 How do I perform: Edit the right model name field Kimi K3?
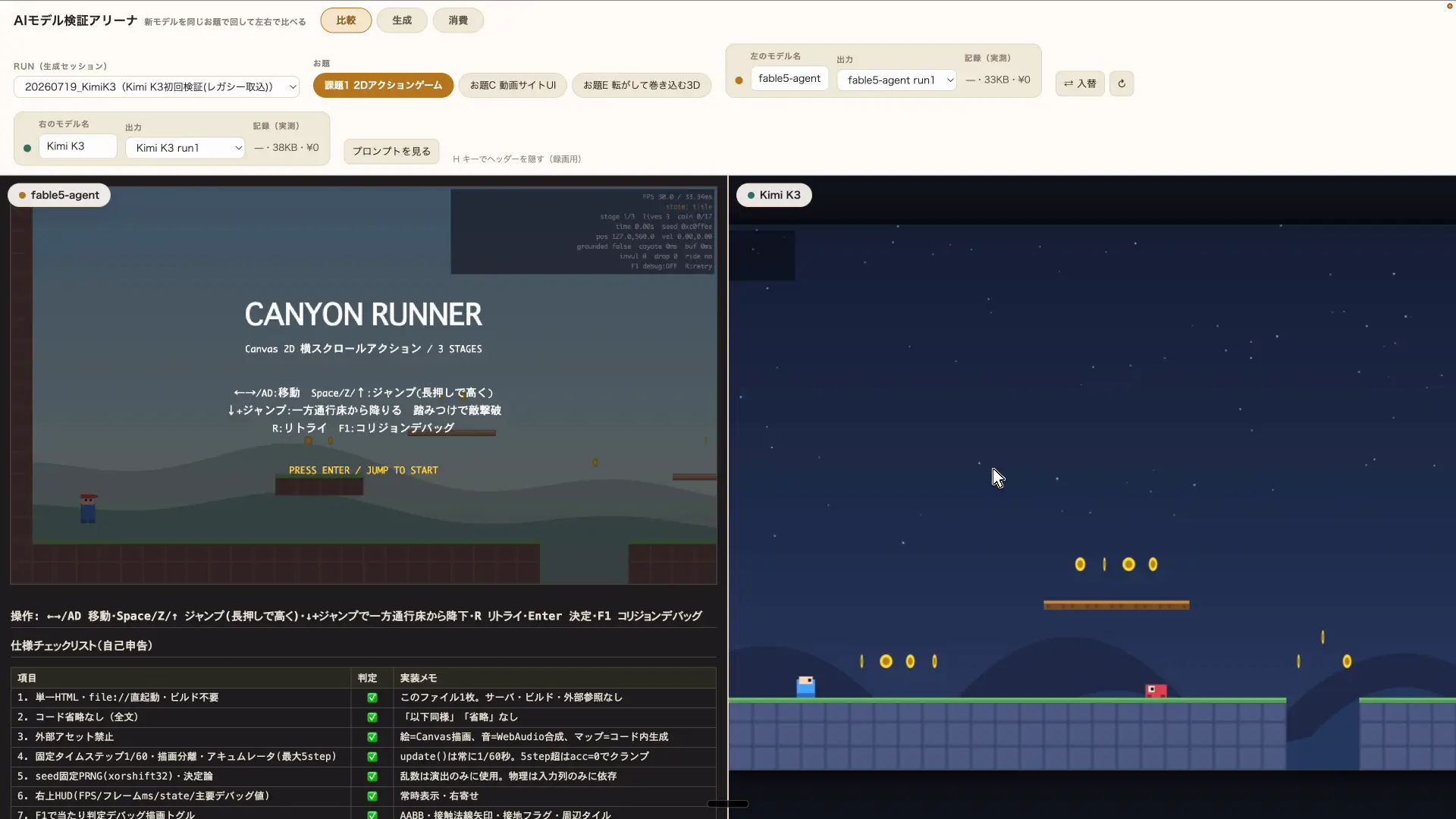pyautogui.click(x=78, y=146)
